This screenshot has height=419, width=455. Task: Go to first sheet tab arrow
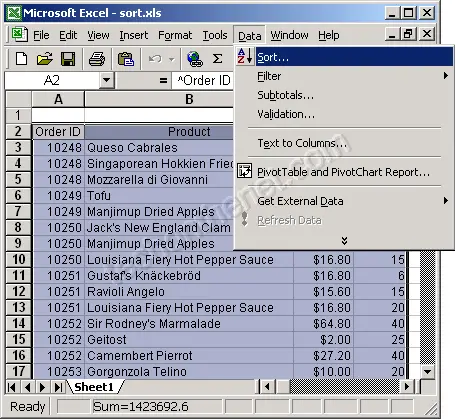pos(12,387)
